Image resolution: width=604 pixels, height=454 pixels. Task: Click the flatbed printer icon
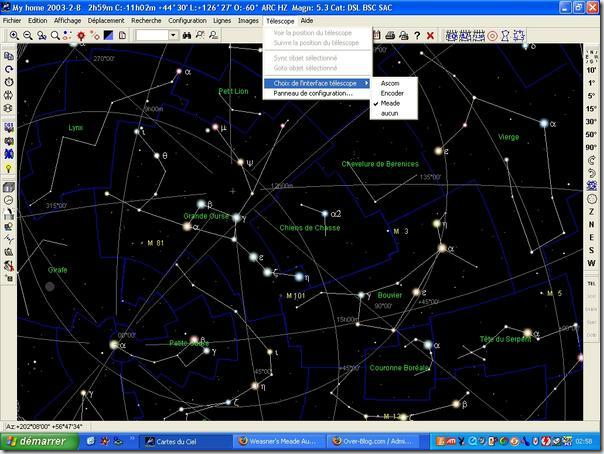[390, 35]
